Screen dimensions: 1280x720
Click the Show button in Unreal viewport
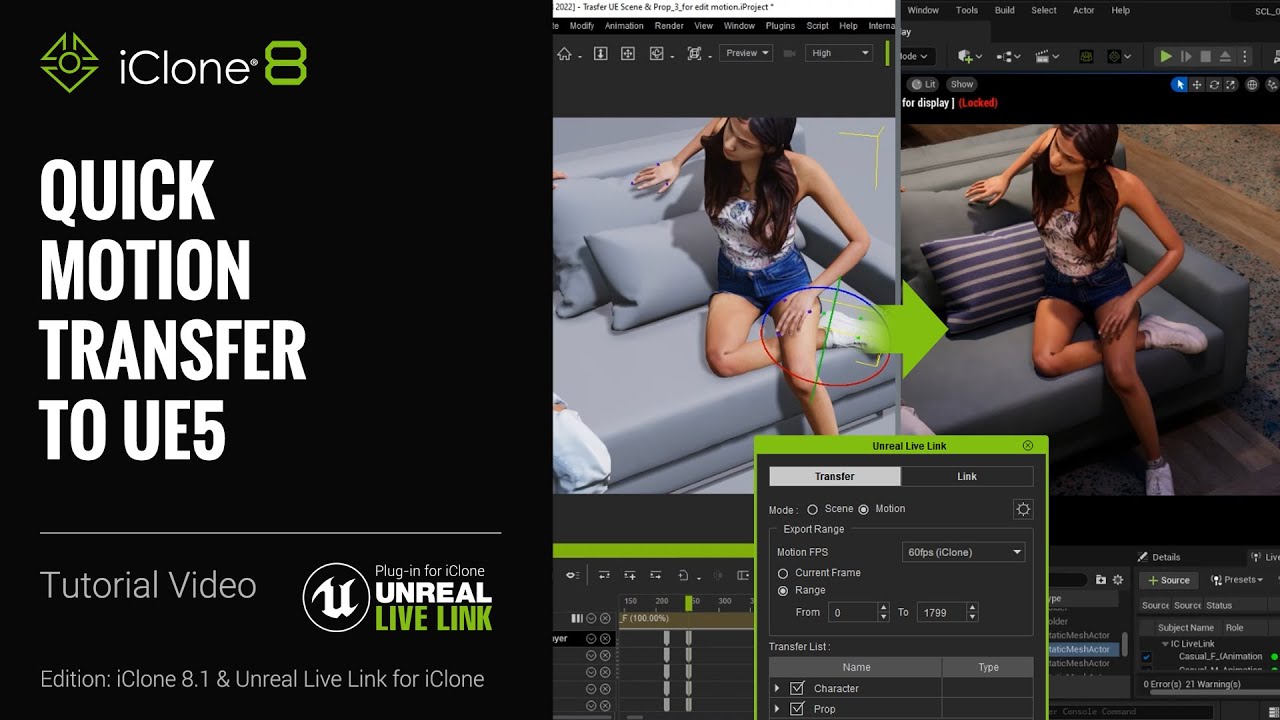[x=962, y=84]
